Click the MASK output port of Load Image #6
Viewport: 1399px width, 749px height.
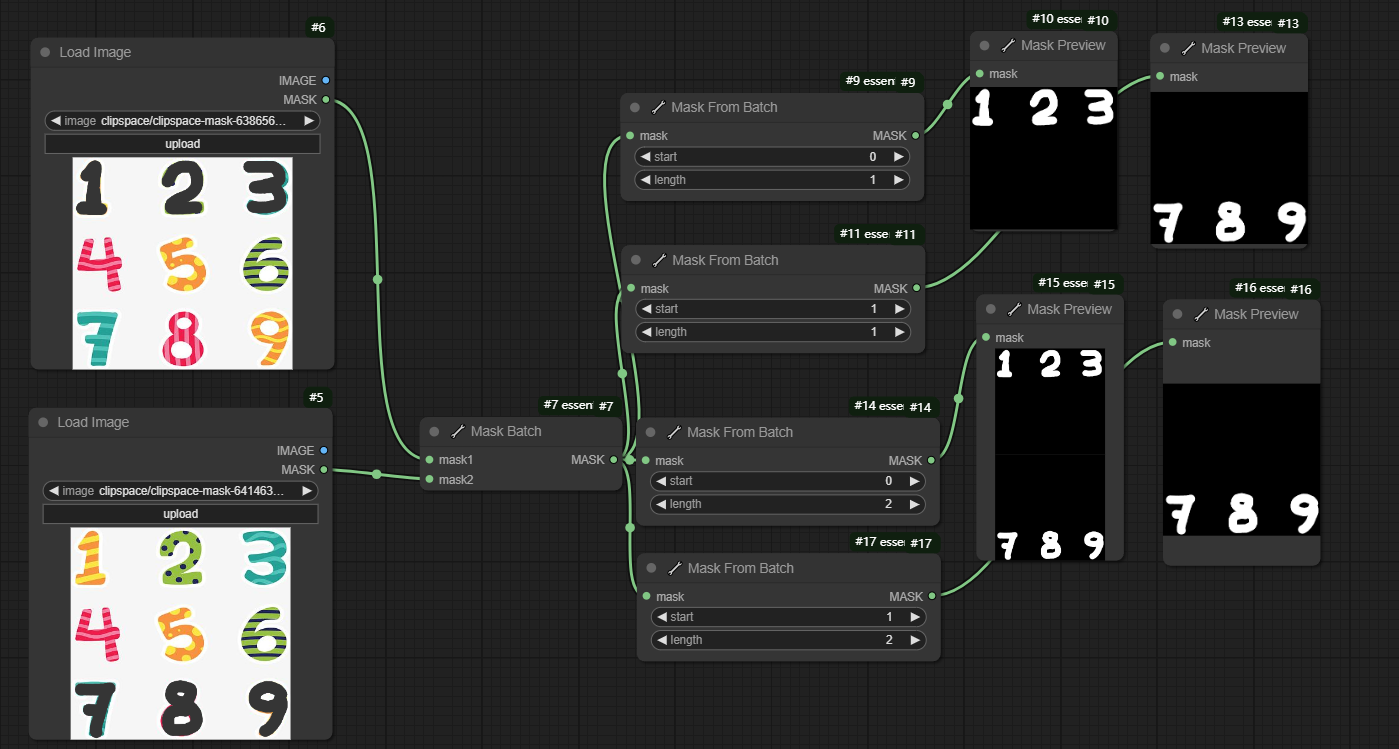(x=326, y=100)
